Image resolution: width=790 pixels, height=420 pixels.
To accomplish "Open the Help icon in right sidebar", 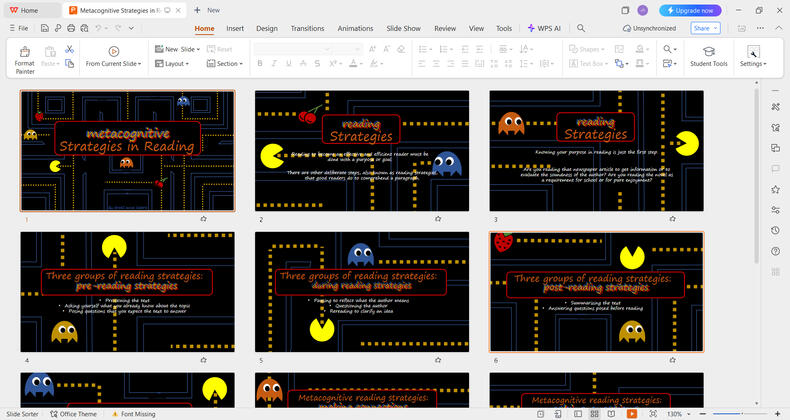I will click(x=775, y=251).
